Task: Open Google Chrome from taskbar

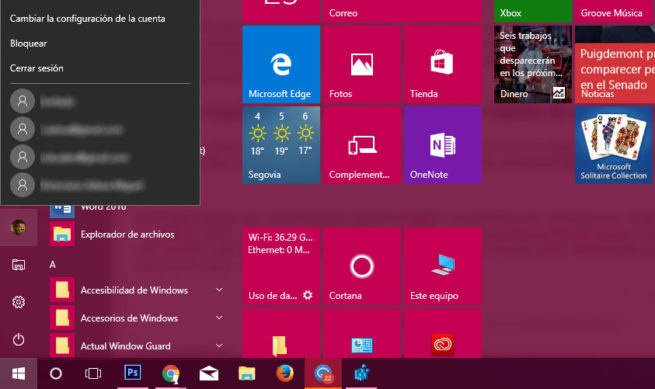Action: 170,374
